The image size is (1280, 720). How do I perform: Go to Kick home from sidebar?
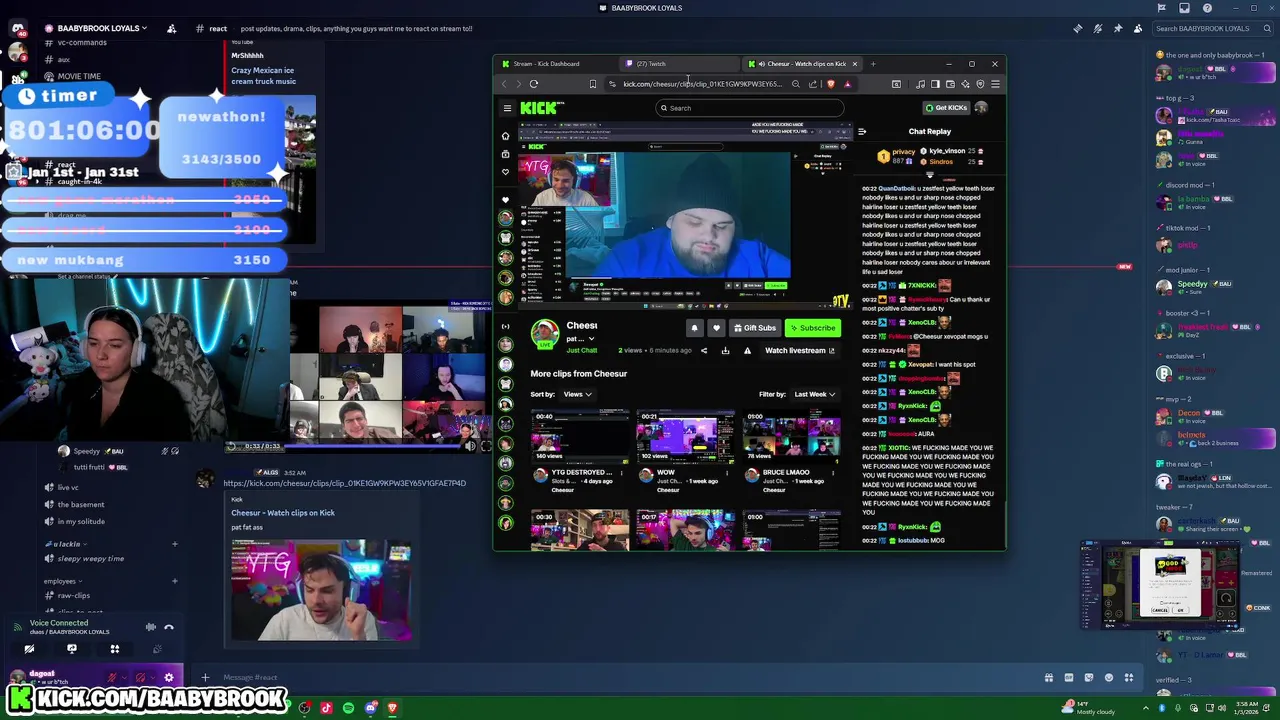(x=505, y=135)
